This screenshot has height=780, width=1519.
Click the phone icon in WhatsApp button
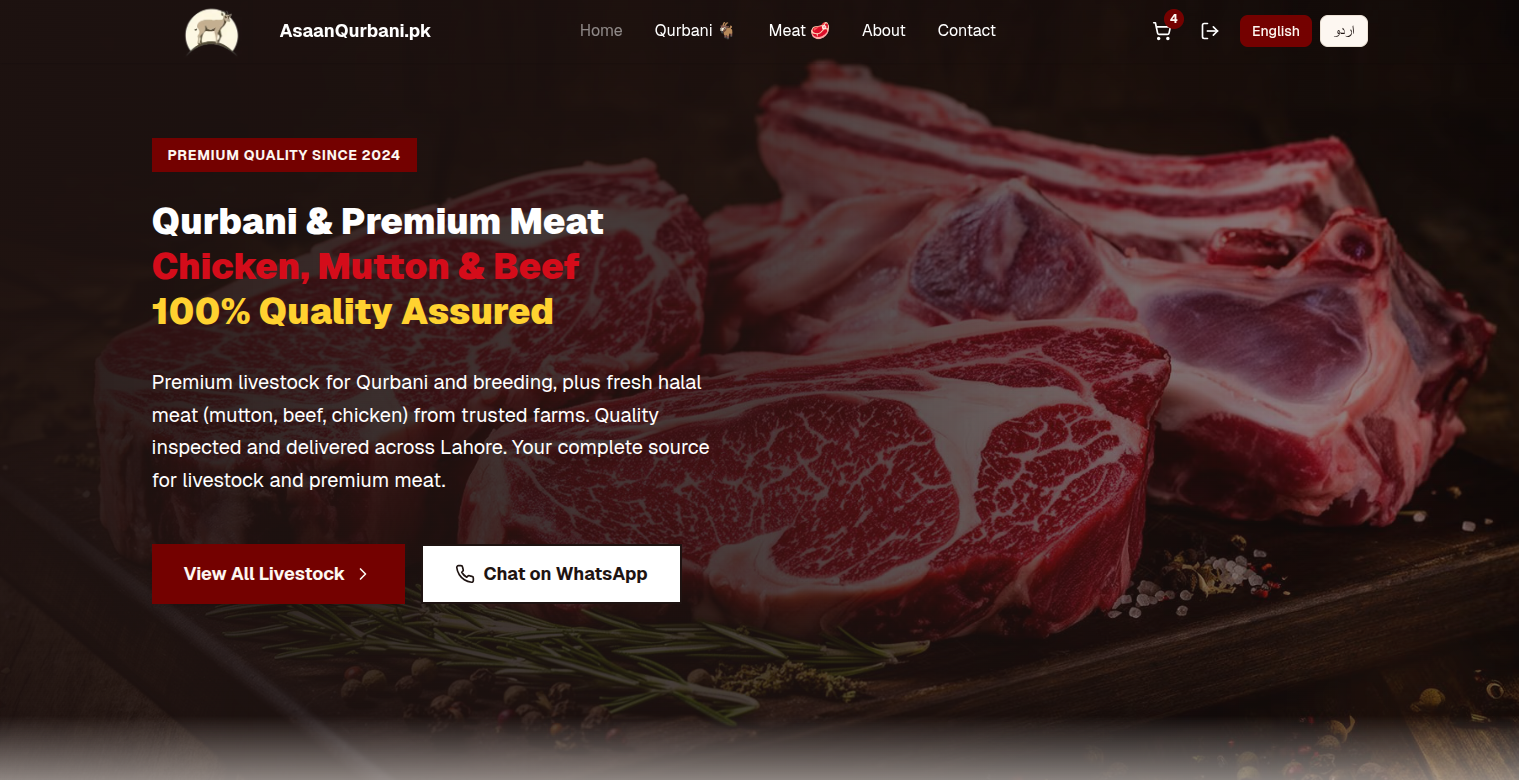click(x=465, y=574)
